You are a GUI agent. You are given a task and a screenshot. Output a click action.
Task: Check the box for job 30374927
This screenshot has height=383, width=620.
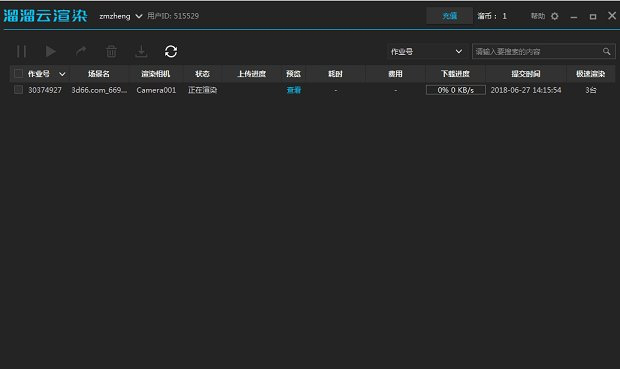pyautogui.click(x=18, y=90)
